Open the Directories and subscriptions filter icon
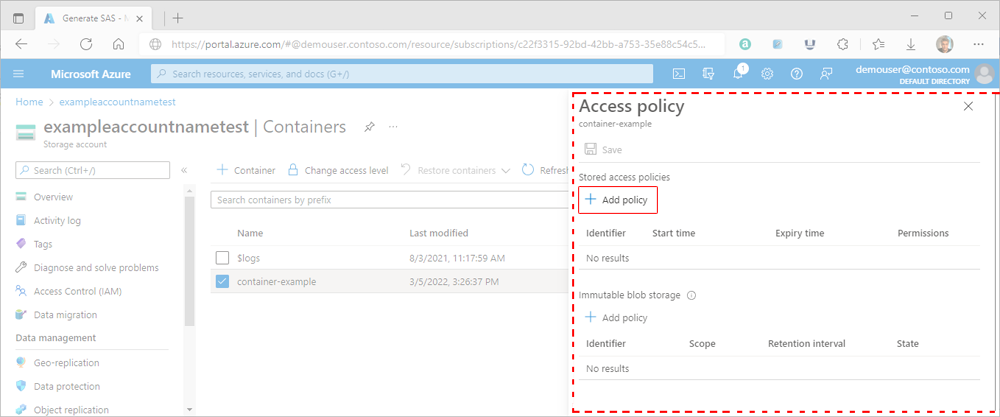This screenshot has width=1000, height=417. pyautogui.click(x=709, y=74)
